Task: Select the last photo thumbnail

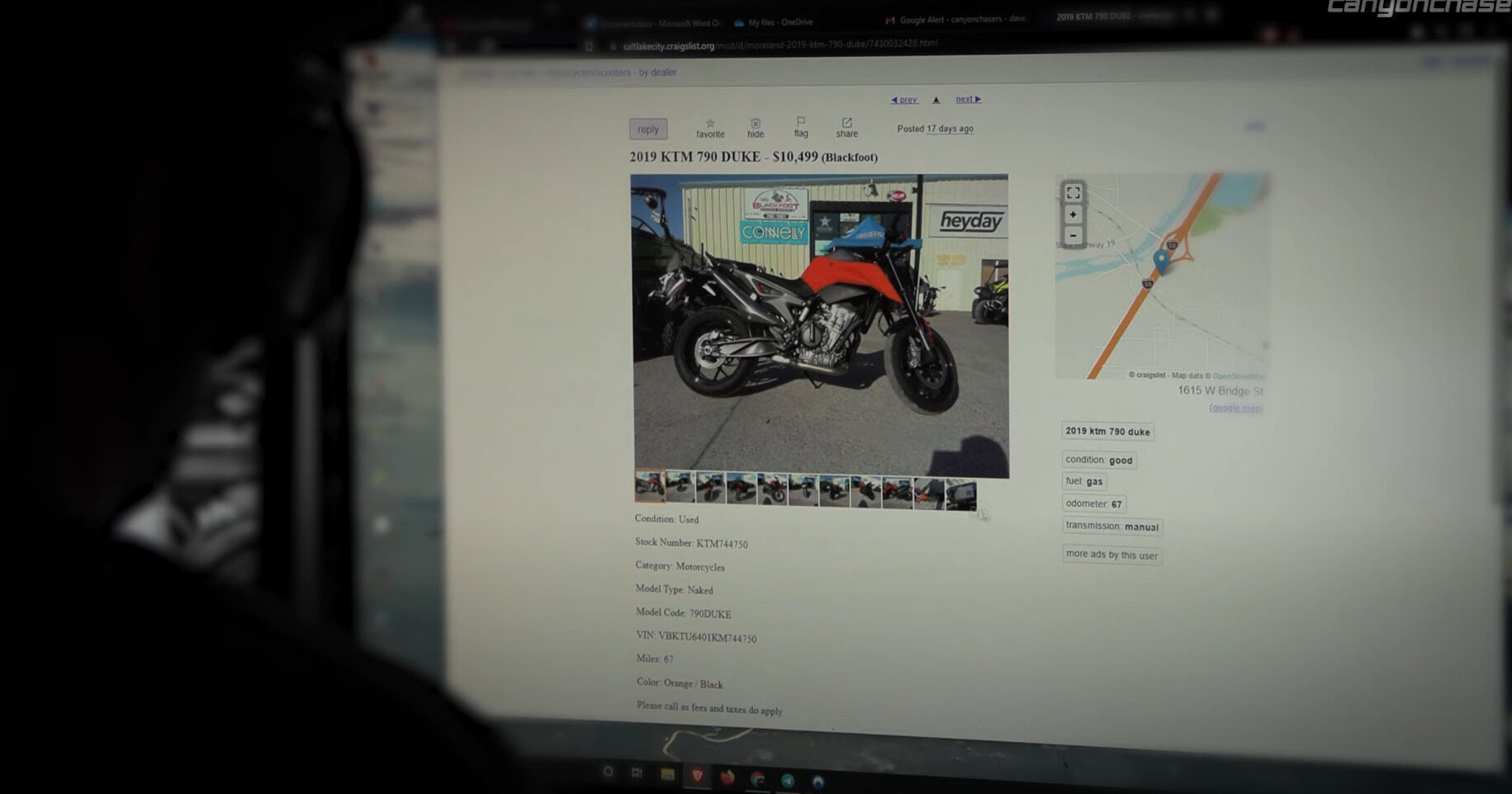Action: click(x=960, y=494)
